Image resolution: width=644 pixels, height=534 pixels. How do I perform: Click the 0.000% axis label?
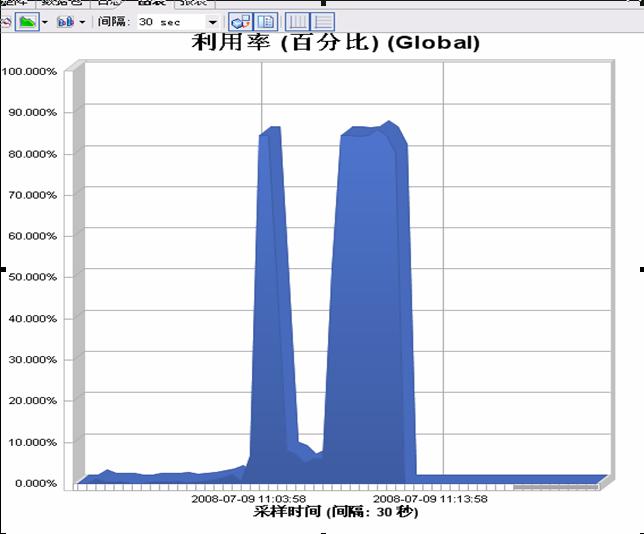[x=36, y=483]
